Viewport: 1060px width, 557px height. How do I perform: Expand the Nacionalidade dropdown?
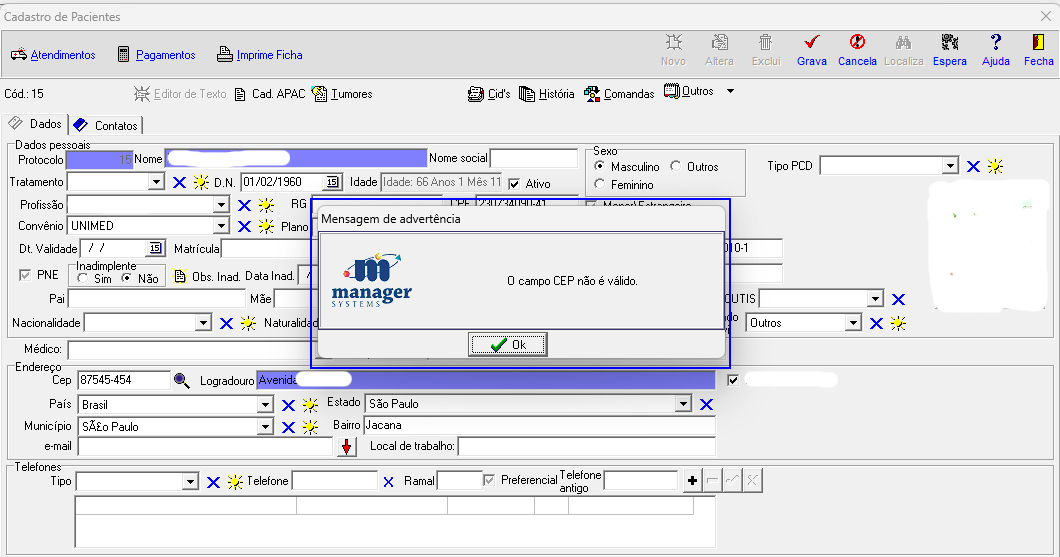[x=203, y=323]
